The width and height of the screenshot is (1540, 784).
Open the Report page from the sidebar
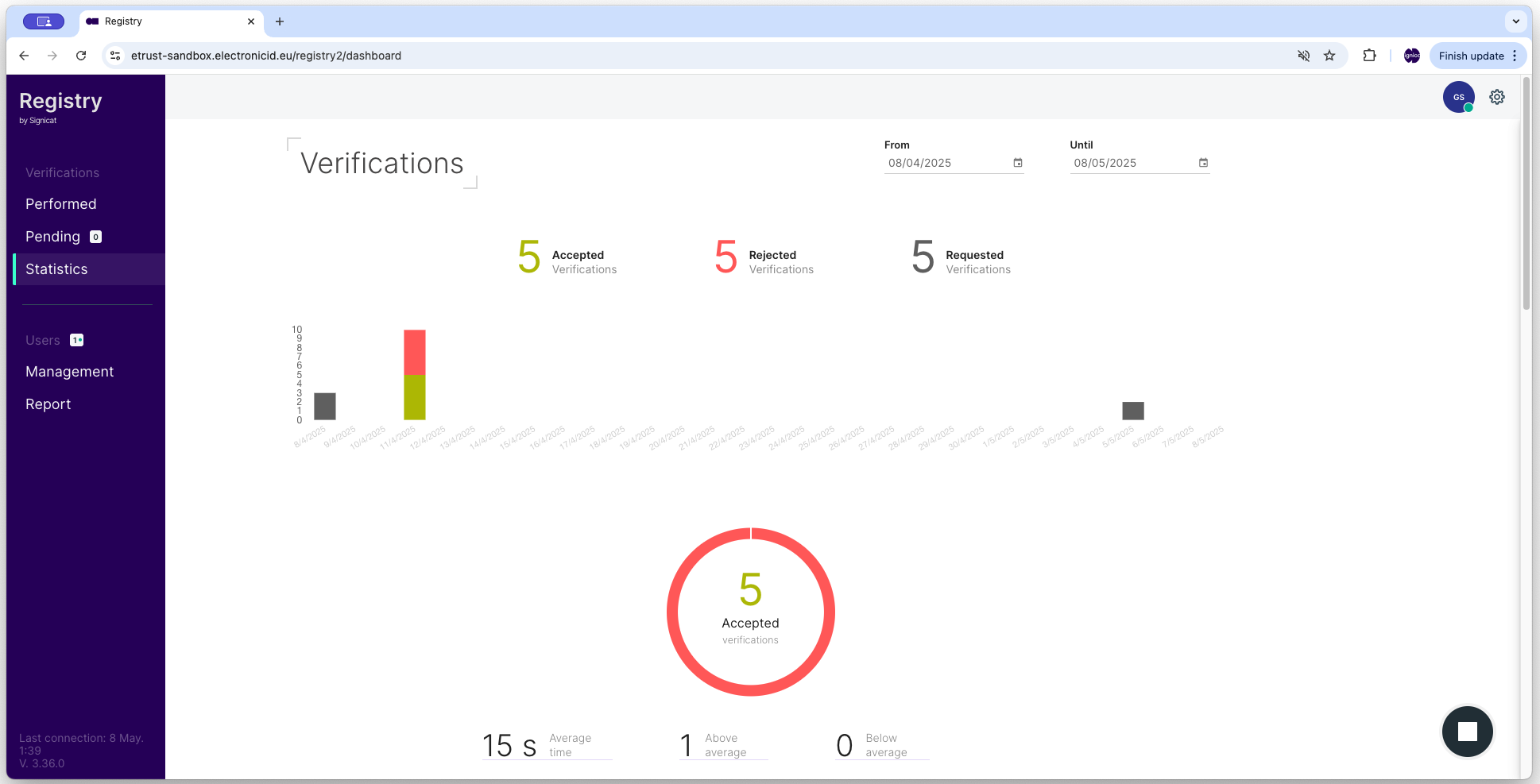click(48, 404)
